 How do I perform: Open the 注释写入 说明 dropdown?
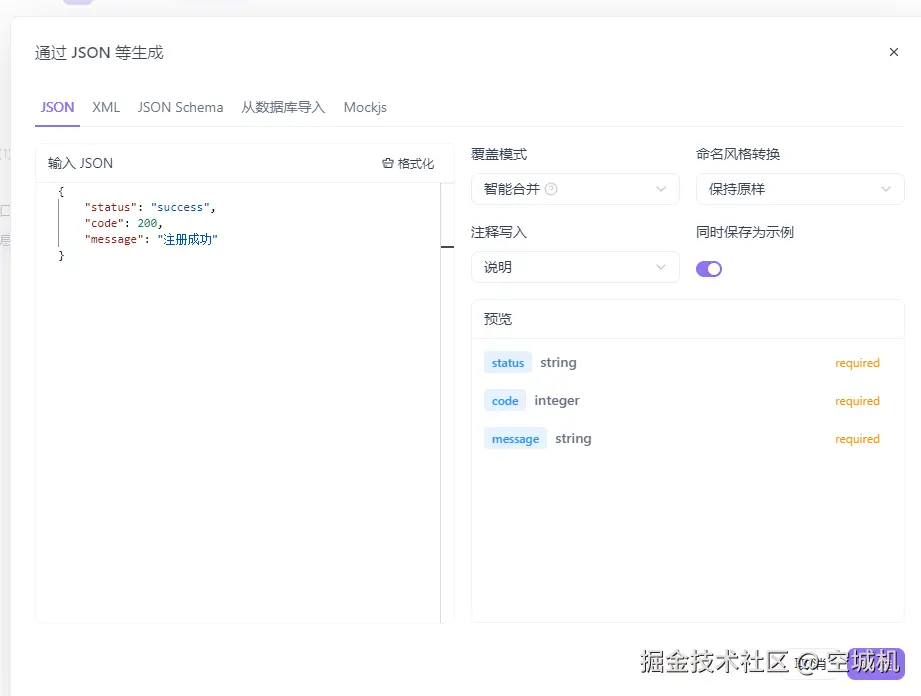tap(575, 267)
